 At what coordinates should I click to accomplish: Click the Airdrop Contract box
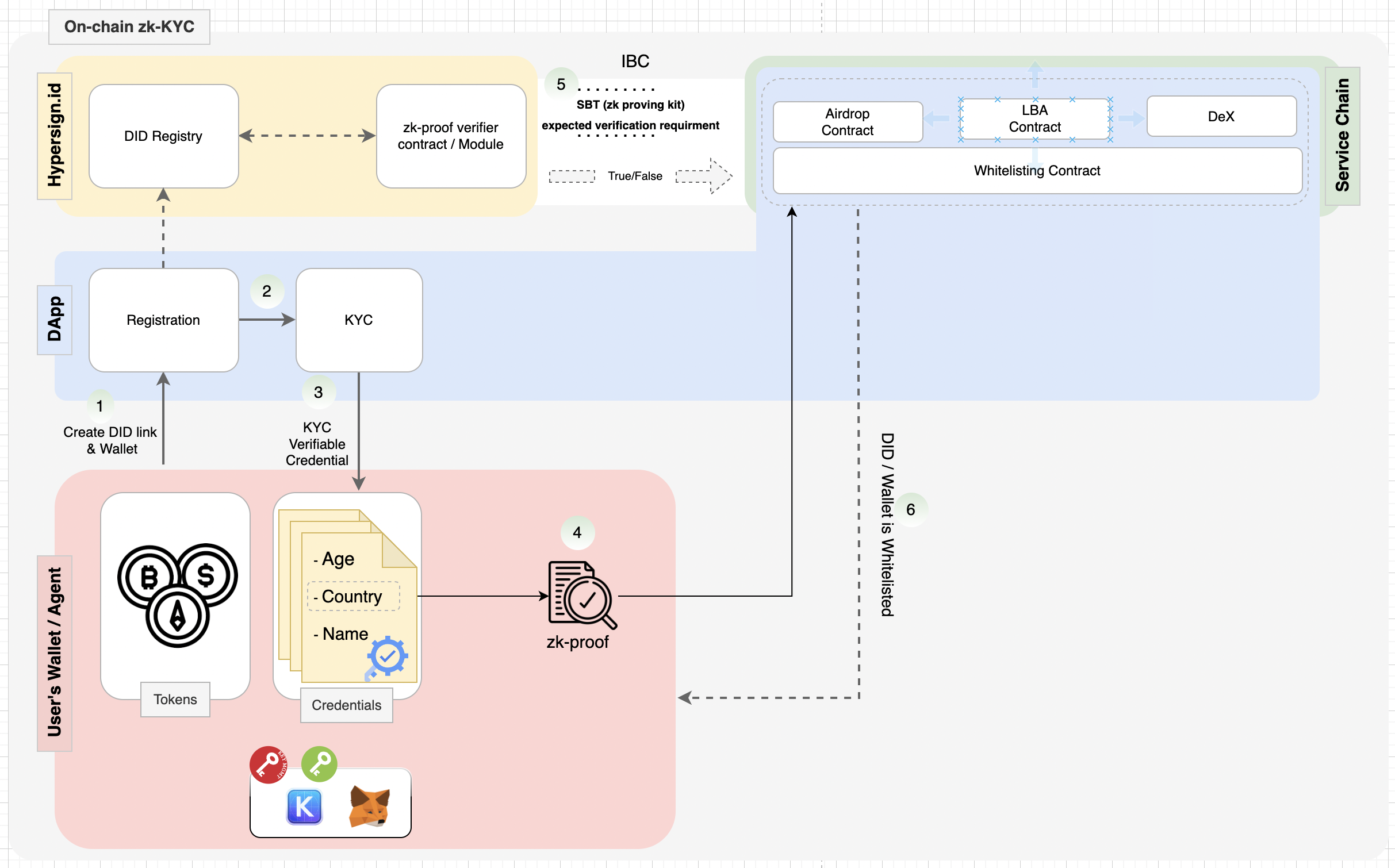coord(847,122)
